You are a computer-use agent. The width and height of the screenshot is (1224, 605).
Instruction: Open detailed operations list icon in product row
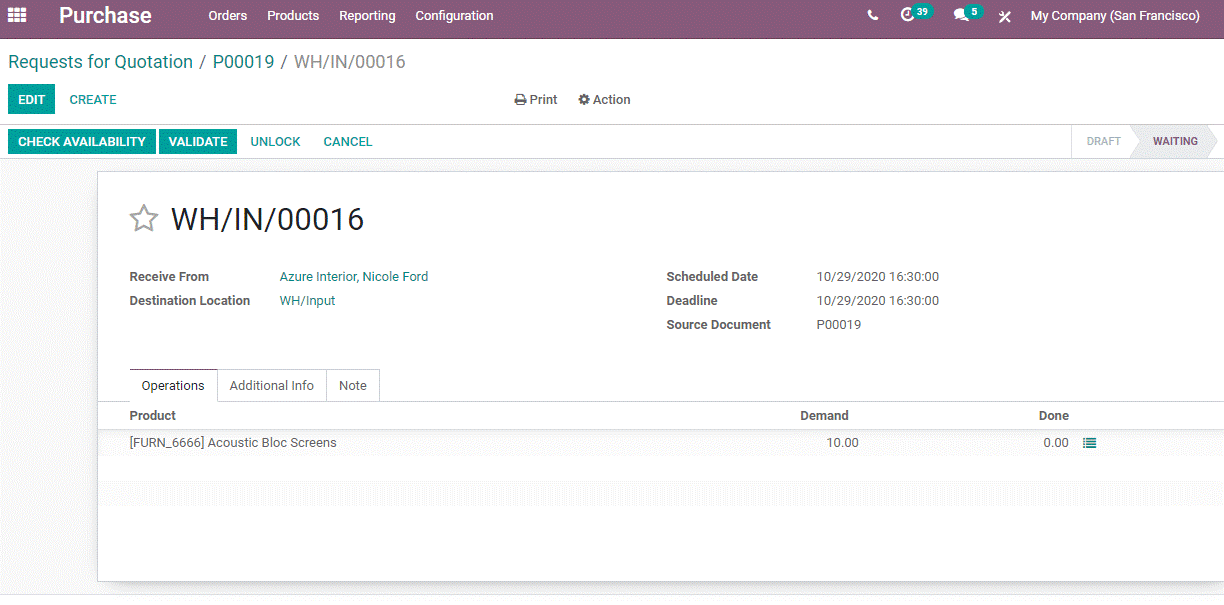[x=1090, y=443]
